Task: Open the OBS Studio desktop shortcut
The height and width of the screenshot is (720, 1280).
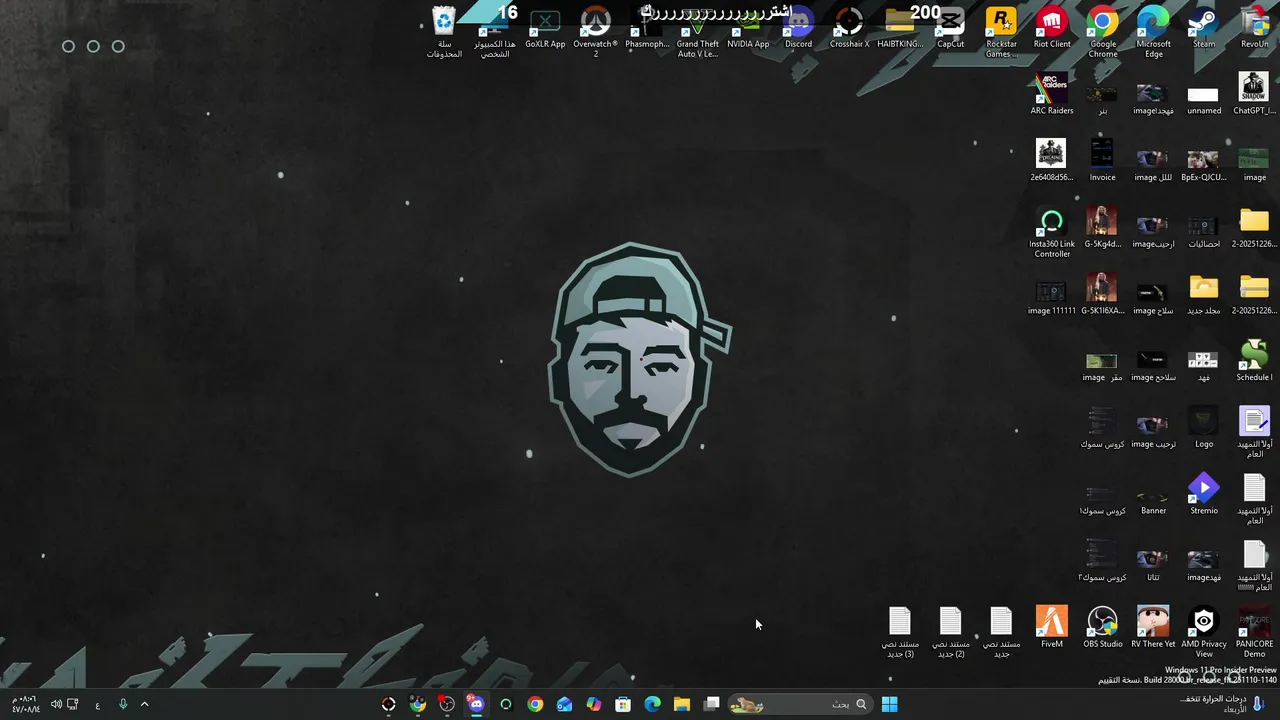Action: point(1103,628)
